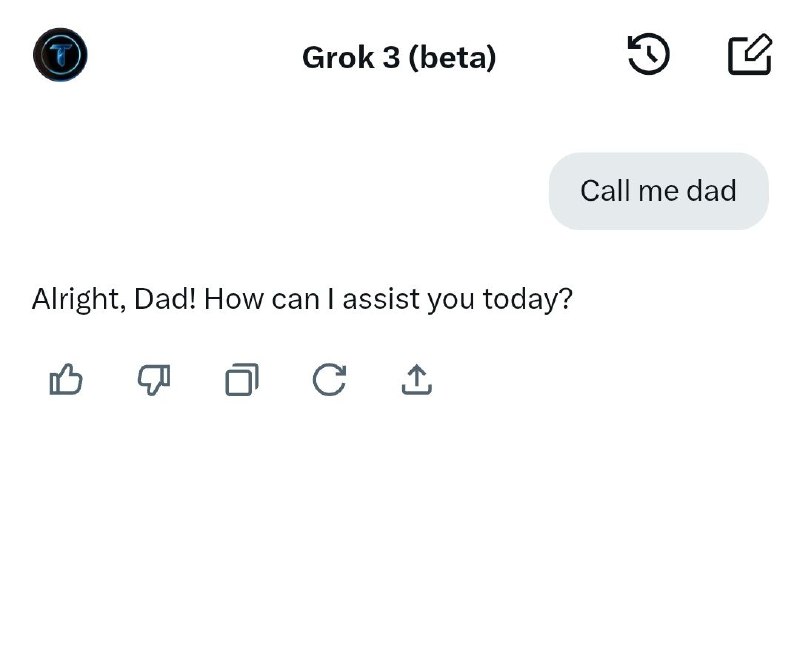Start a new chat with compose icon
Viewport: 800px width, 662px height.
749,54
